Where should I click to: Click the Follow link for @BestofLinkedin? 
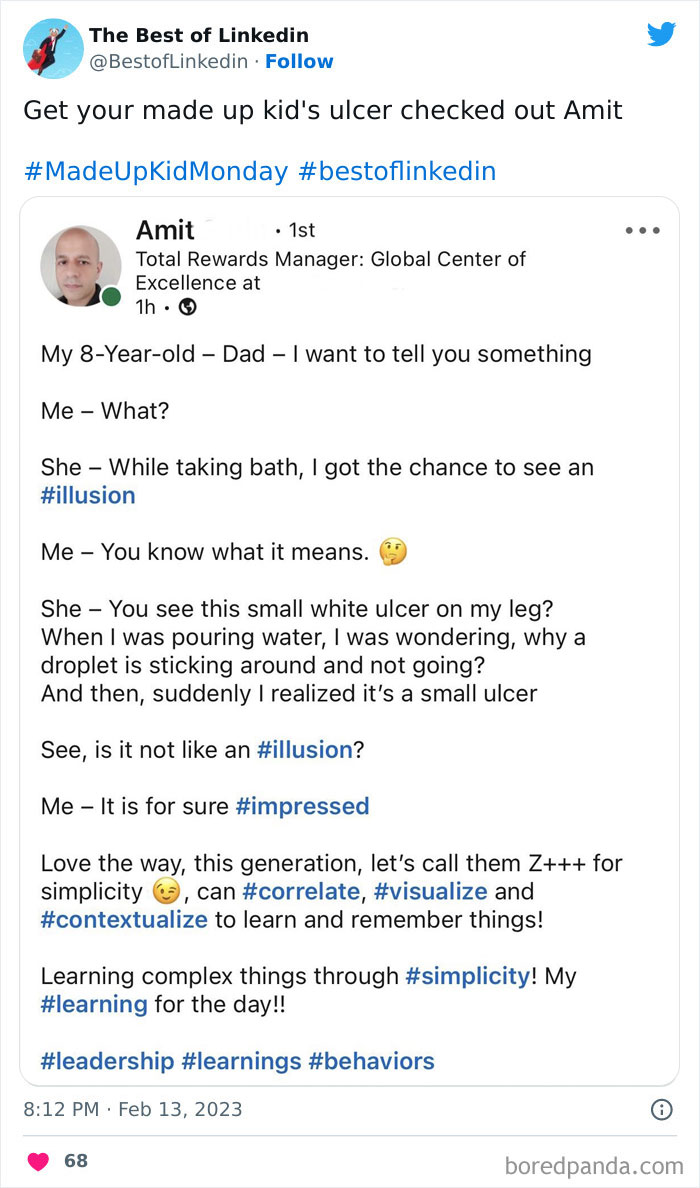click(300, 61)
